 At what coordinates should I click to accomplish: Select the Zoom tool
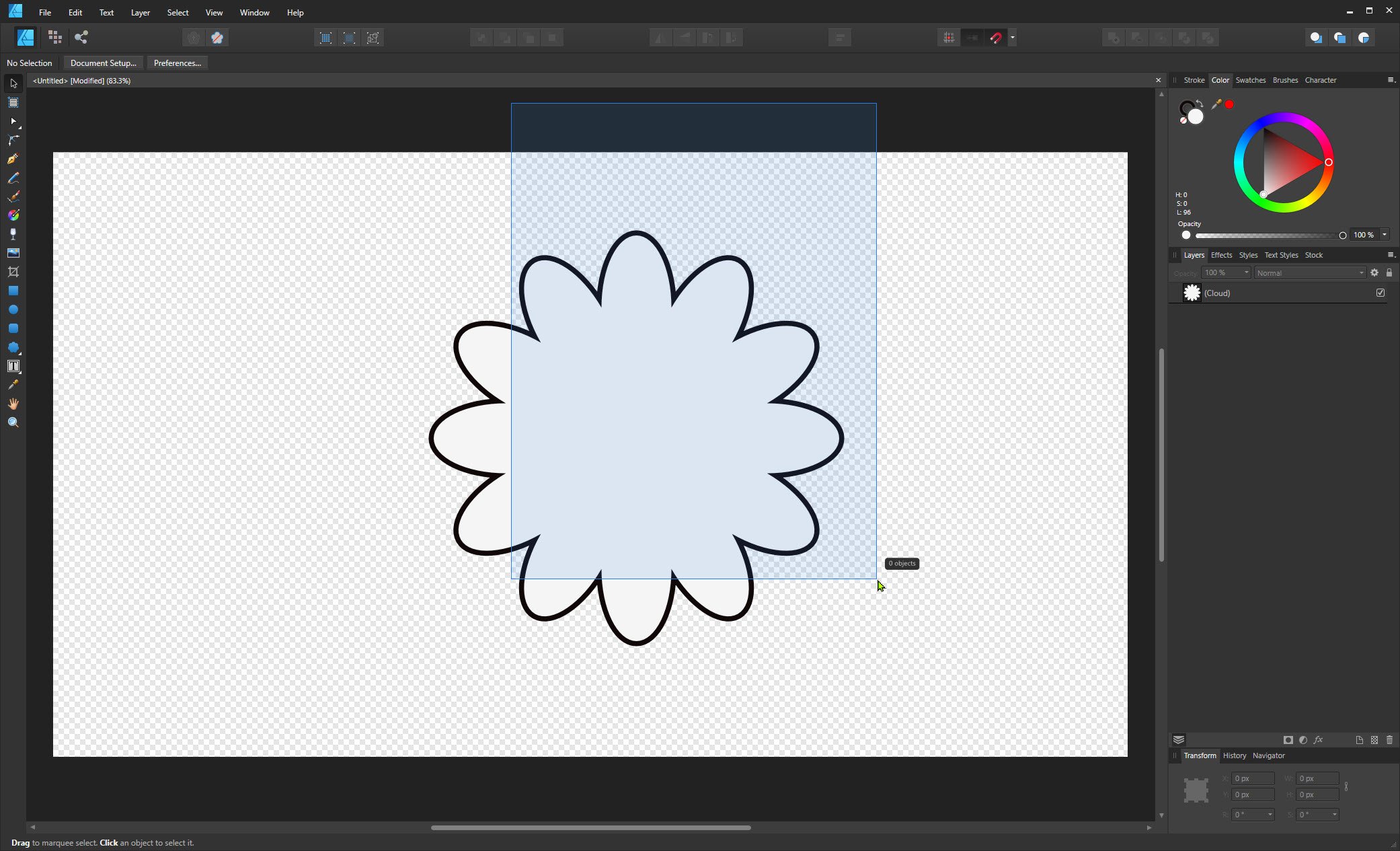point(13,422)
